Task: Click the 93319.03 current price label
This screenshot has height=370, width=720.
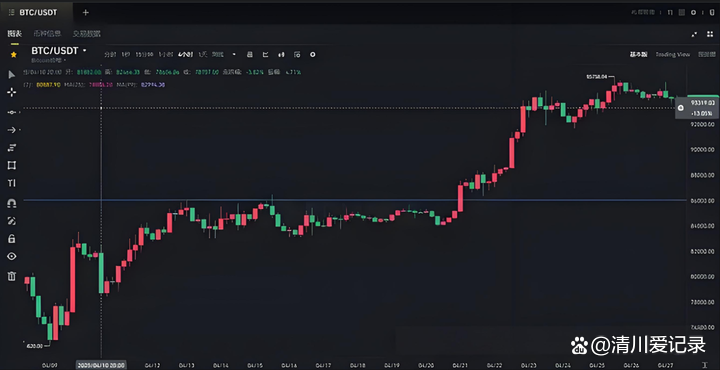Action: tap(703, 103)
